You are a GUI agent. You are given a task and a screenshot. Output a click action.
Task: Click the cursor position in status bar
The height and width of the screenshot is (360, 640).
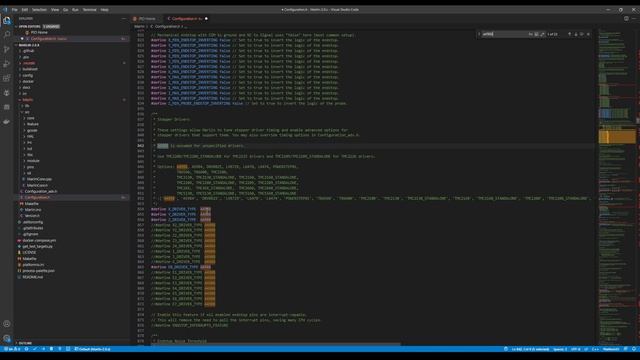(x=530, y=349)
